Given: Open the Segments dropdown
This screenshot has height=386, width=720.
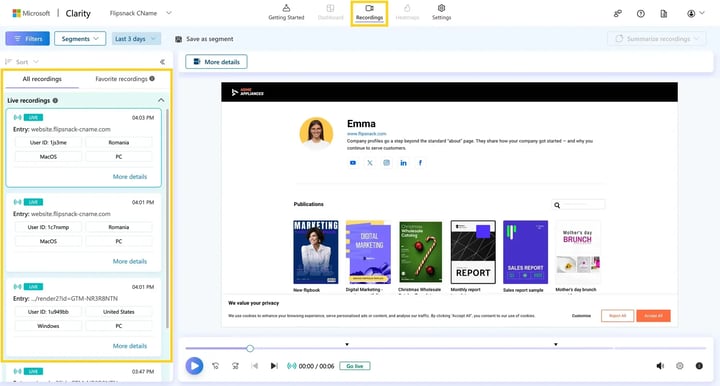Looking at the screenshot, I should [80, 39].
